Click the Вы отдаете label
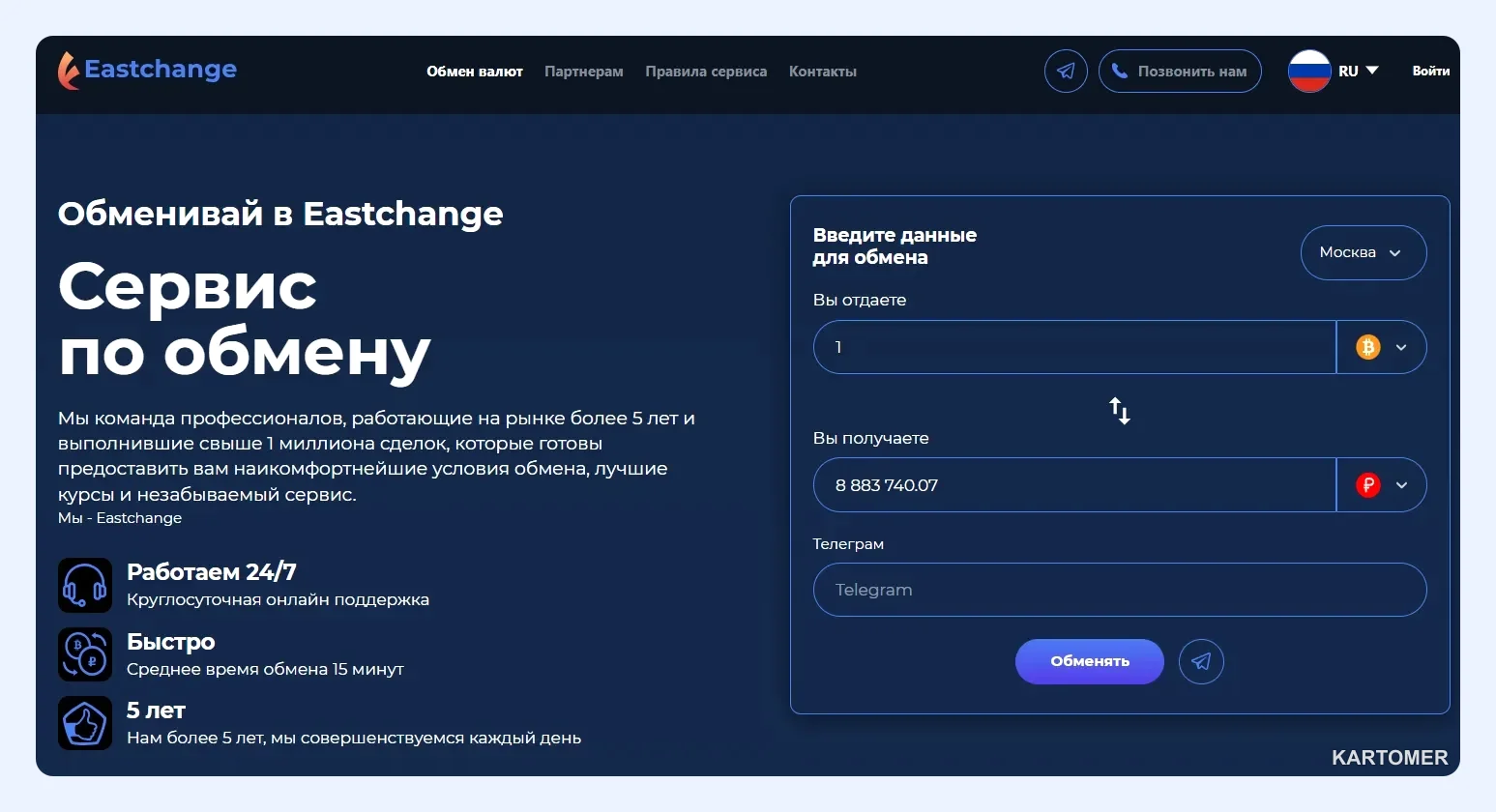 tap(860, 300)
